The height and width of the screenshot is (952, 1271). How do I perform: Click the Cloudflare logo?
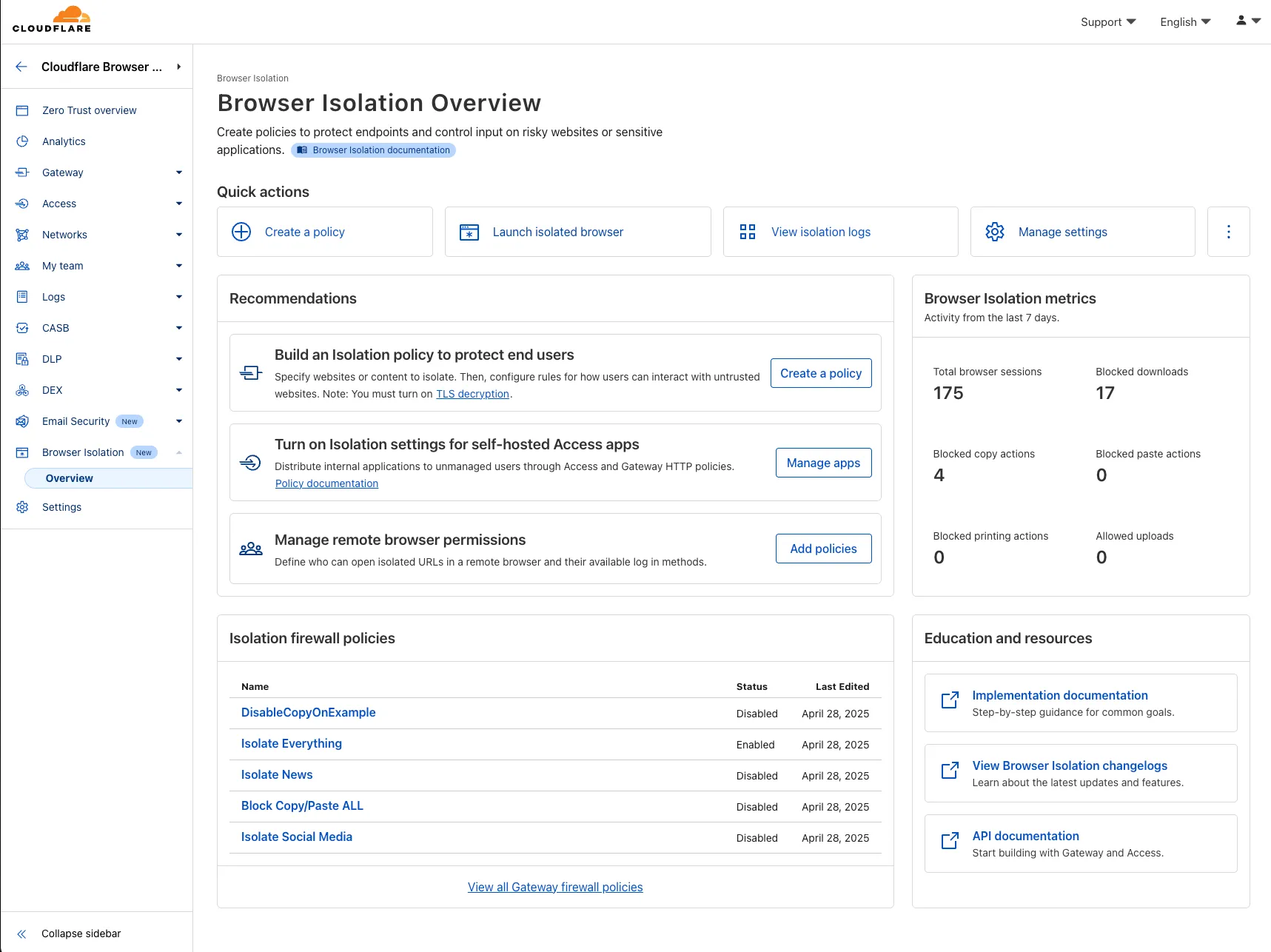52,19
